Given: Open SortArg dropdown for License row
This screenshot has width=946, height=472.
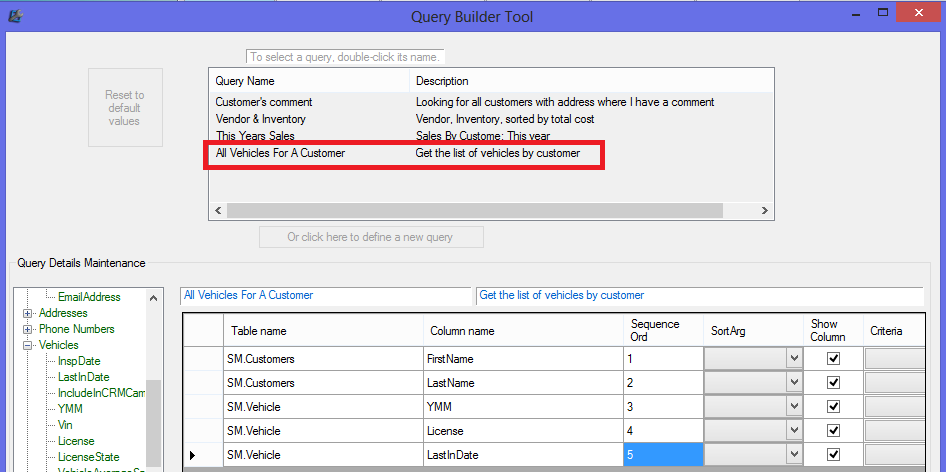Looking at the screenshot, I should pos(795,431).
